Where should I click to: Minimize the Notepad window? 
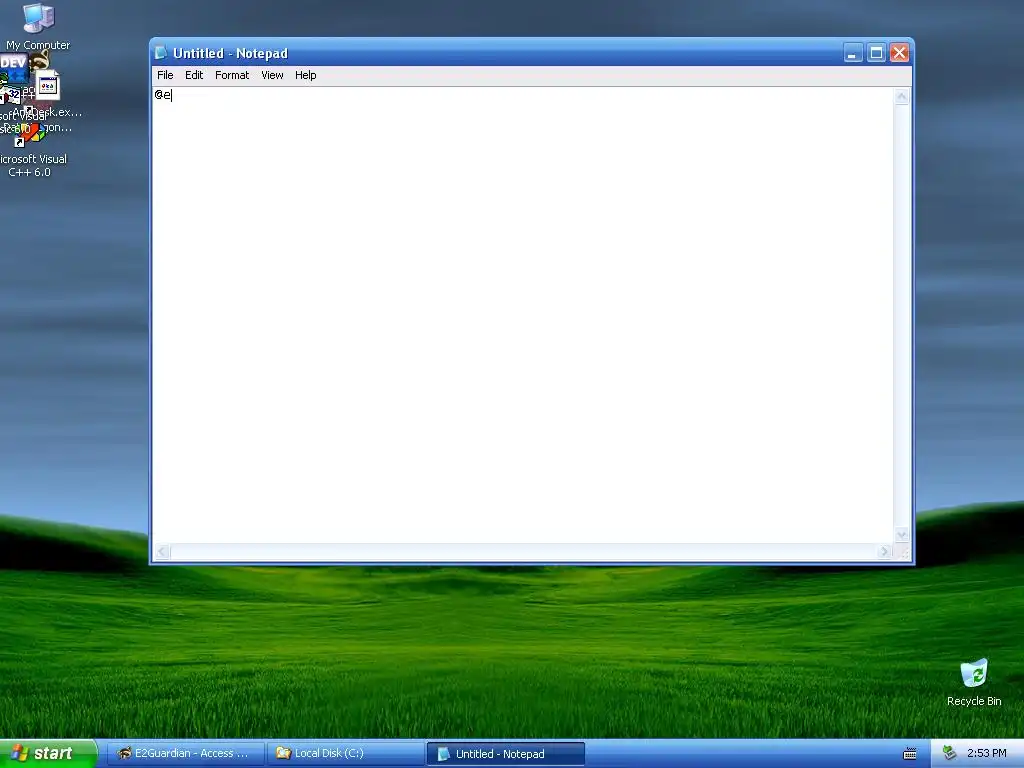pyautogui.click(x=852, y=53)
